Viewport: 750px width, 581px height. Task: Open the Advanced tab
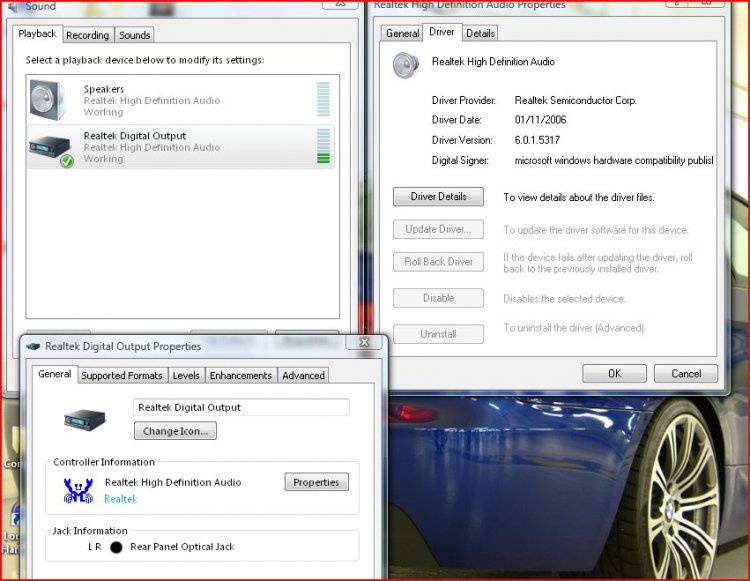coord(303,375)
